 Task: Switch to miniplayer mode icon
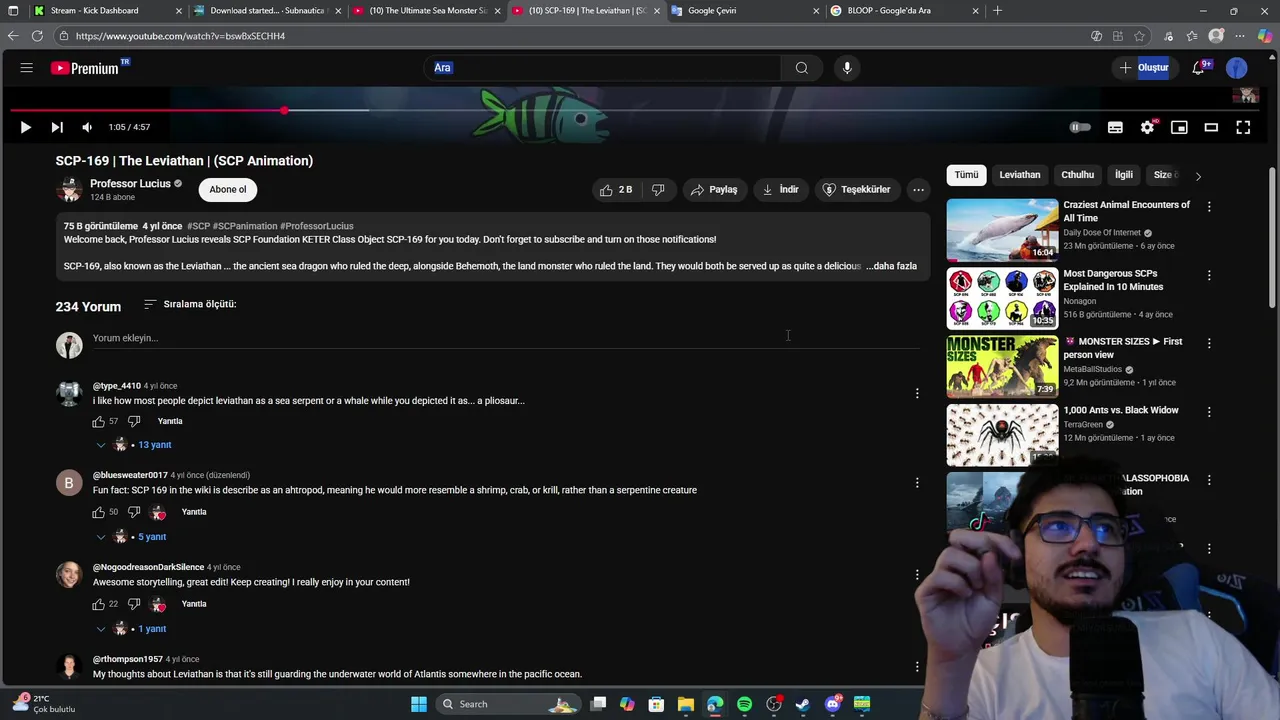[x=1179, y=127]
